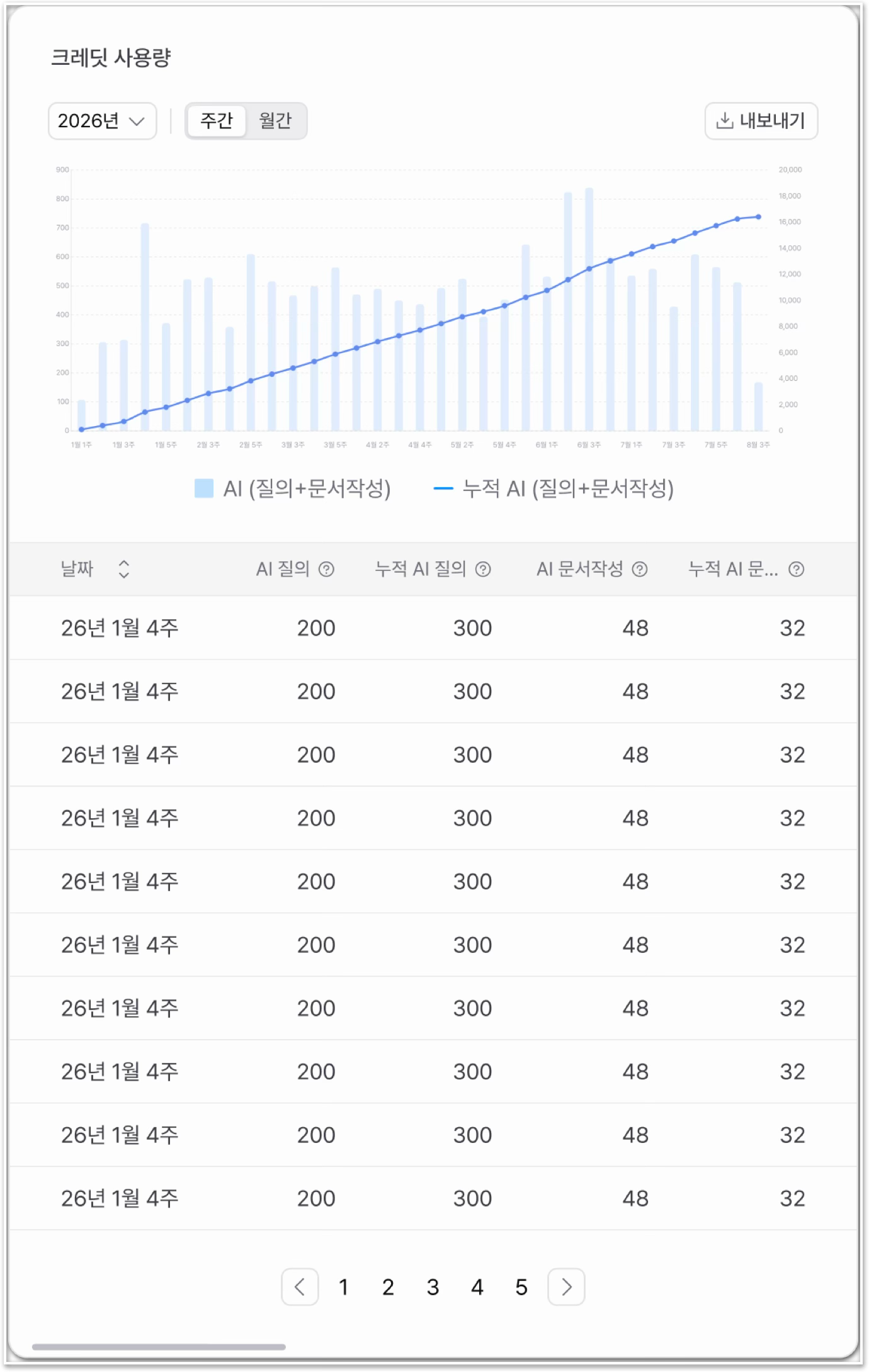Toggle the 누적 AI (질의+문서작성) legend line
The image size is (869, 1372).
(x=554, y=488)
